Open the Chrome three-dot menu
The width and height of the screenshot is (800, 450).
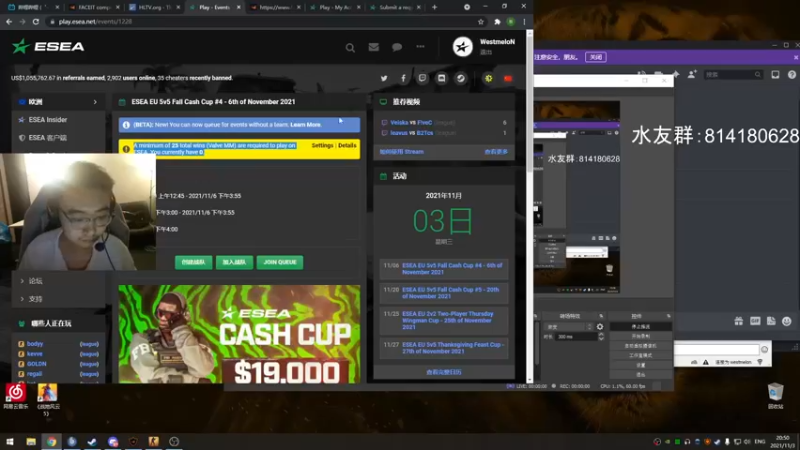(x=524, y=21)
